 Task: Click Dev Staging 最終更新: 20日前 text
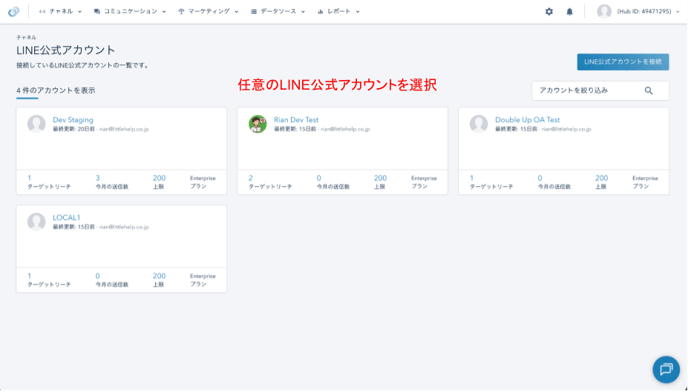pyautogui.click(x=73, y=129)
